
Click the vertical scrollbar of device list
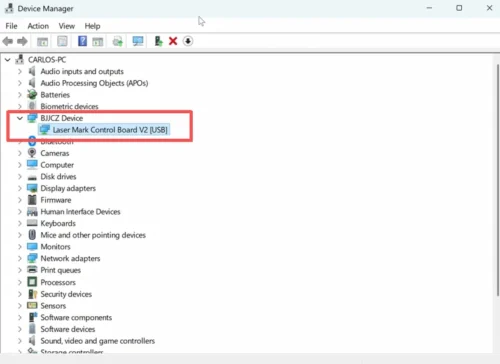[x=496, y=180]
